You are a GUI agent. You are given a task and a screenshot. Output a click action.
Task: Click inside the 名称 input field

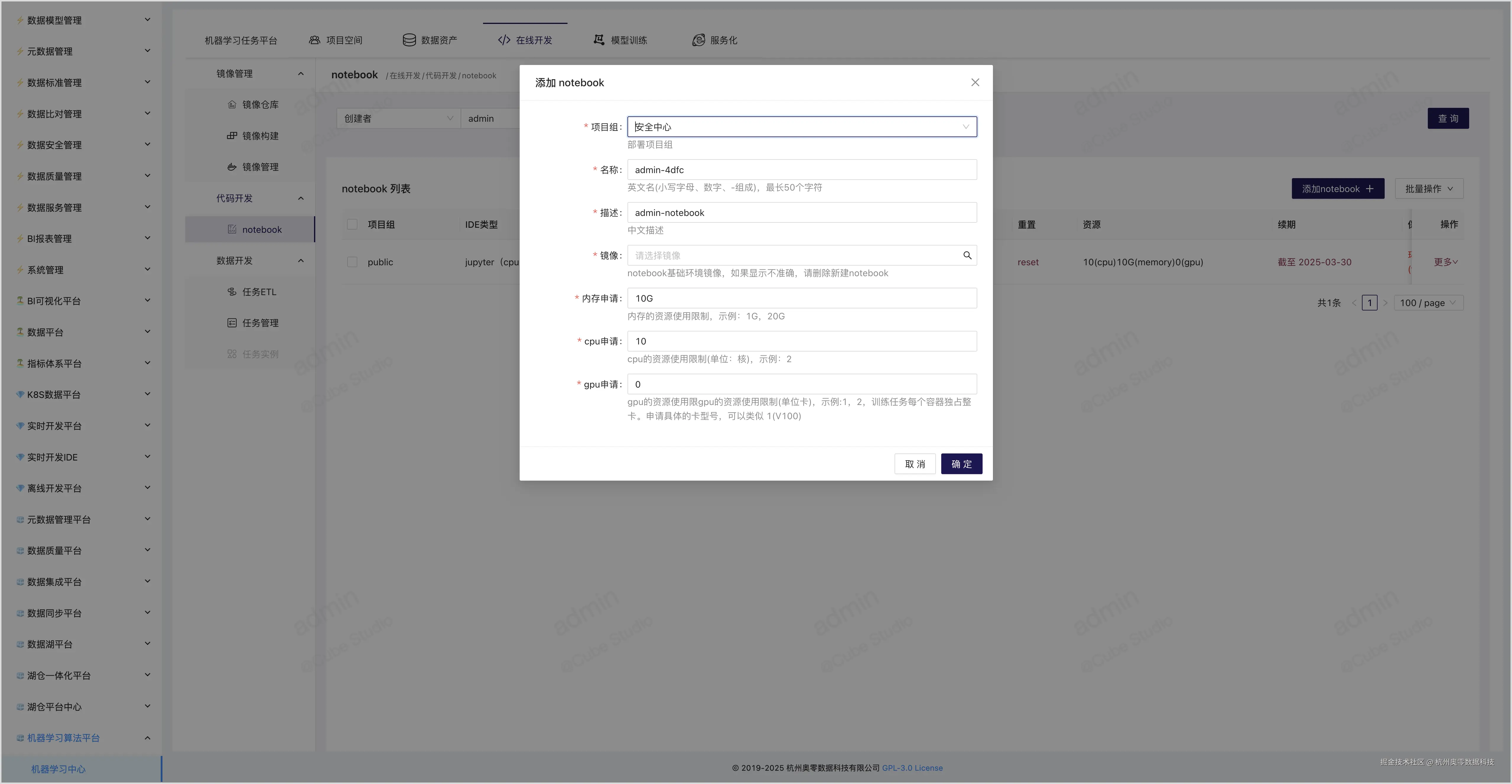pyautogui.click(x=801, y=170)
